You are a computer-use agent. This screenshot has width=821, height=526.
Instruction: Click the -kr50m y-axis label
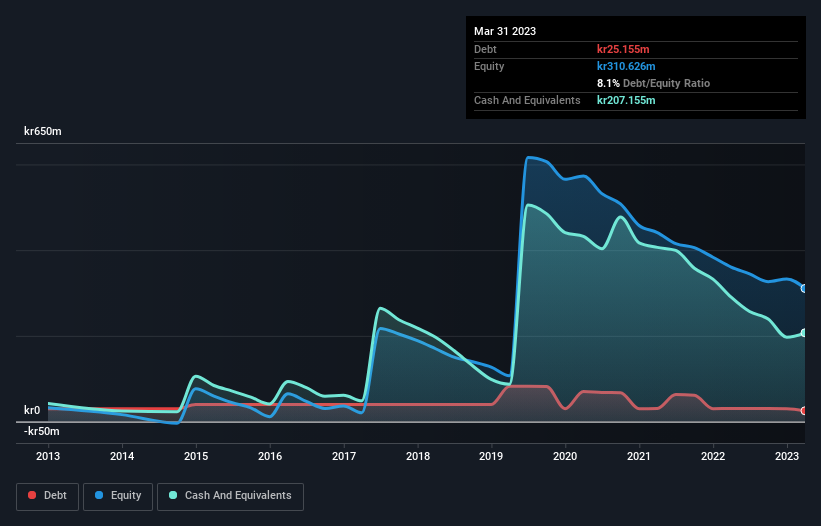[x=42, y=431]
